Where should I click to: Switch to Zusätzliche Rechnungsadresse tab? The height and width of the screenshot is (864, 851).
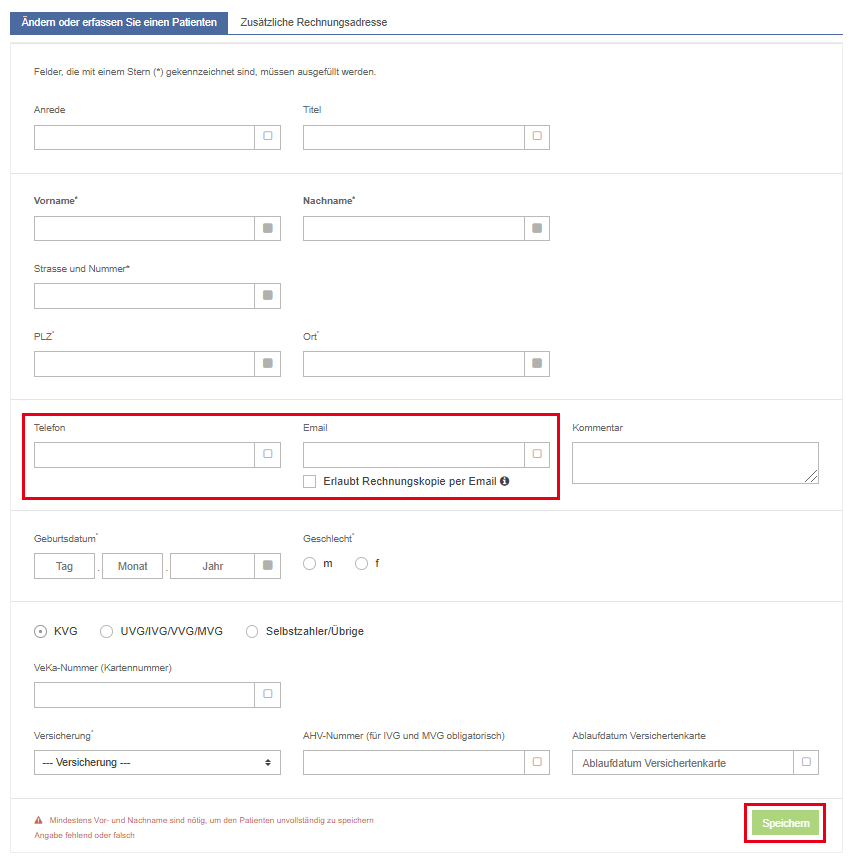(x=314, y=23)
